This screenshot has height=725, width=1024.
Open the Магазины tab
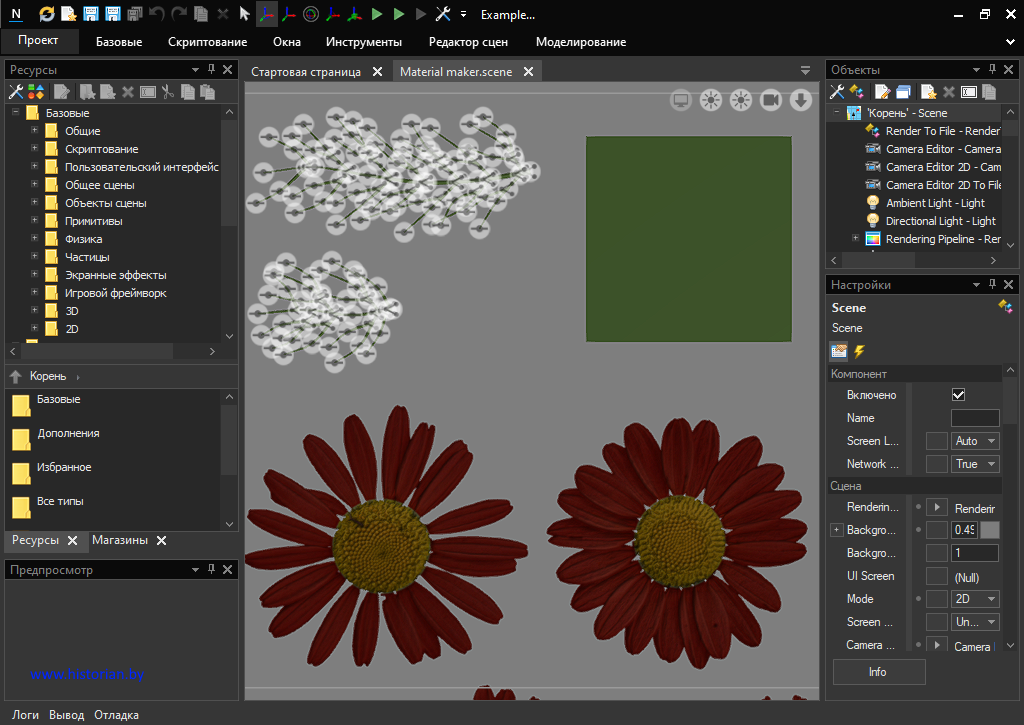(x=119, y=540)
